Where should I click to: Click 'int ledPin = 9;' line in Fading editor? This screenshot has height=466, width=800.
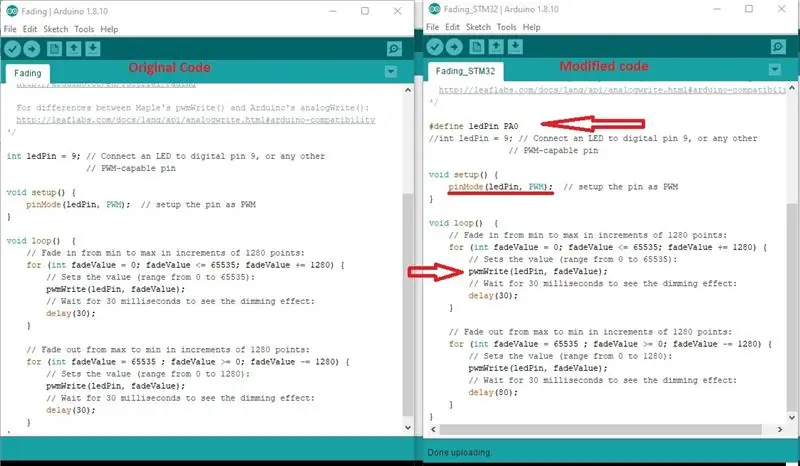(x=166, y=156)
